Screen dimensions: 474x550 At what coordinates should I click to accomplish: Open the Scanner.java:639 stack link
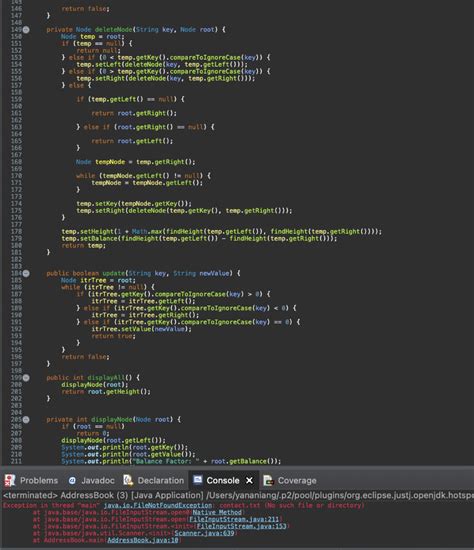point(204,533)
